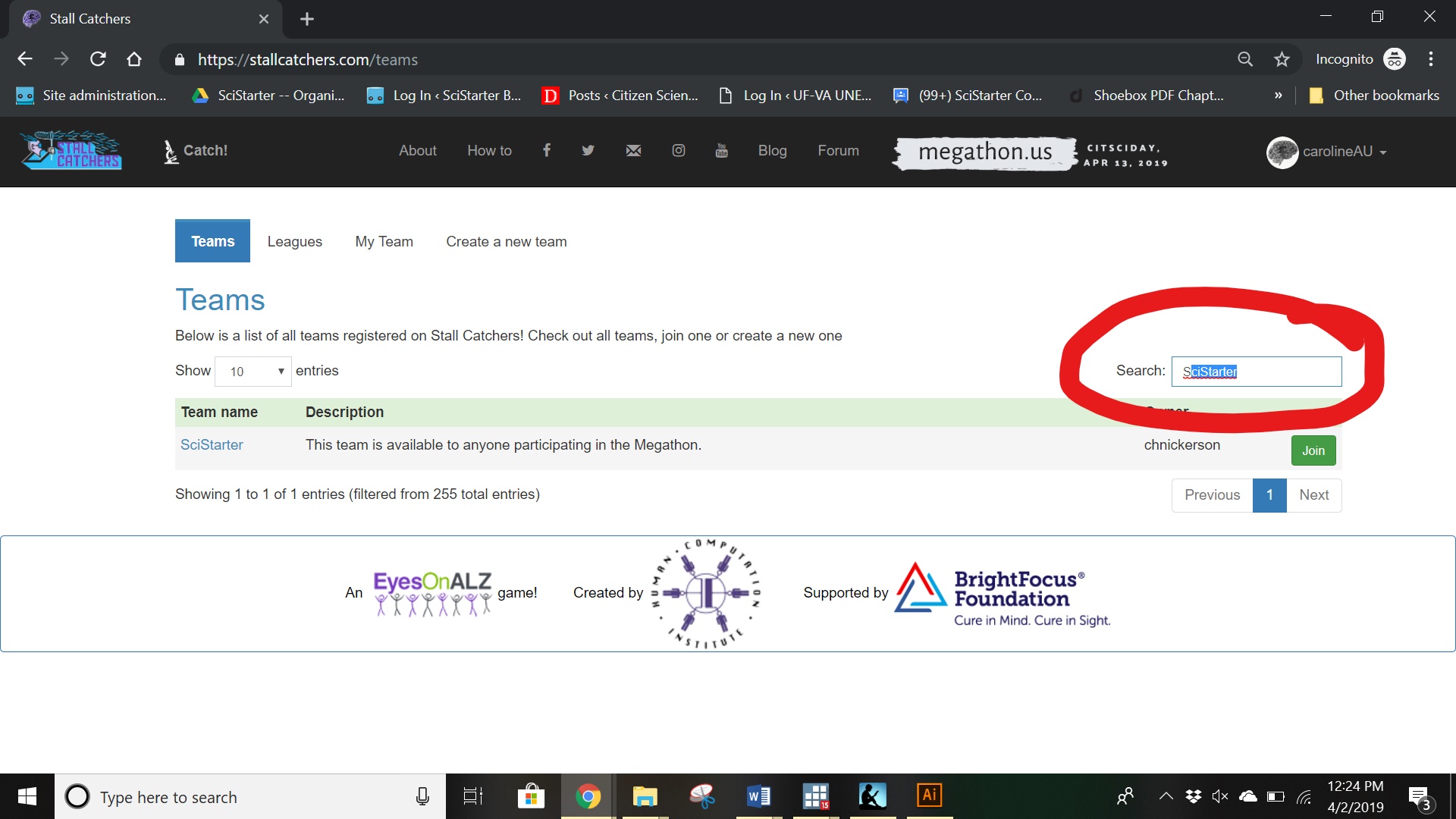Open the Other bookmarks folder
The image size is (1456, 819).
(1374, 96)
